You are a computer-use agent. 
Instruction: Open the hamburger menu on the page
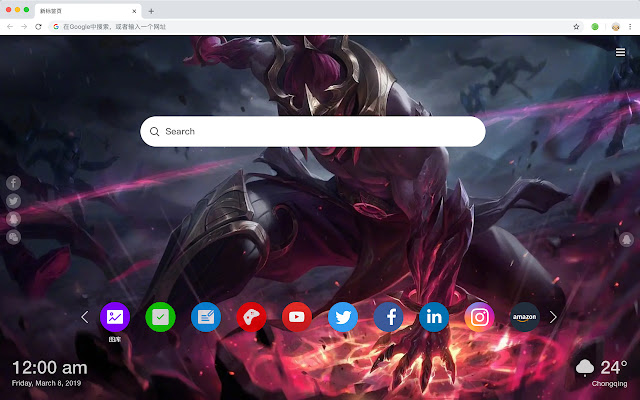(x=620, y=52)
